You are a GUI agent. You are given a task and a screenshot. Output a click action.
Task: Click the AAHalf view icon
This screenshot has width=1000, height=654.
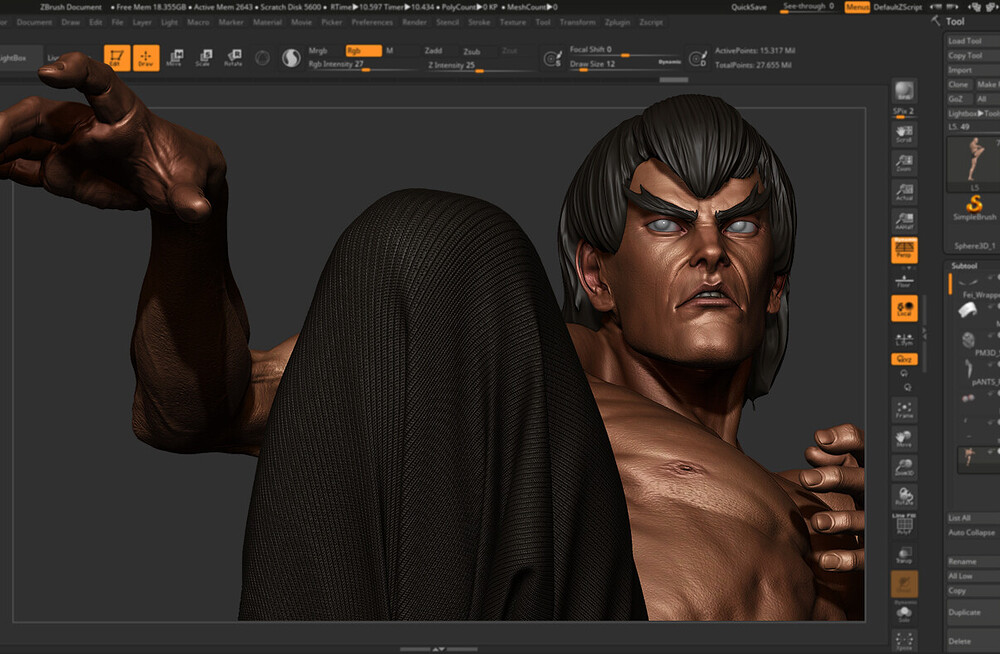pos(904,221)
